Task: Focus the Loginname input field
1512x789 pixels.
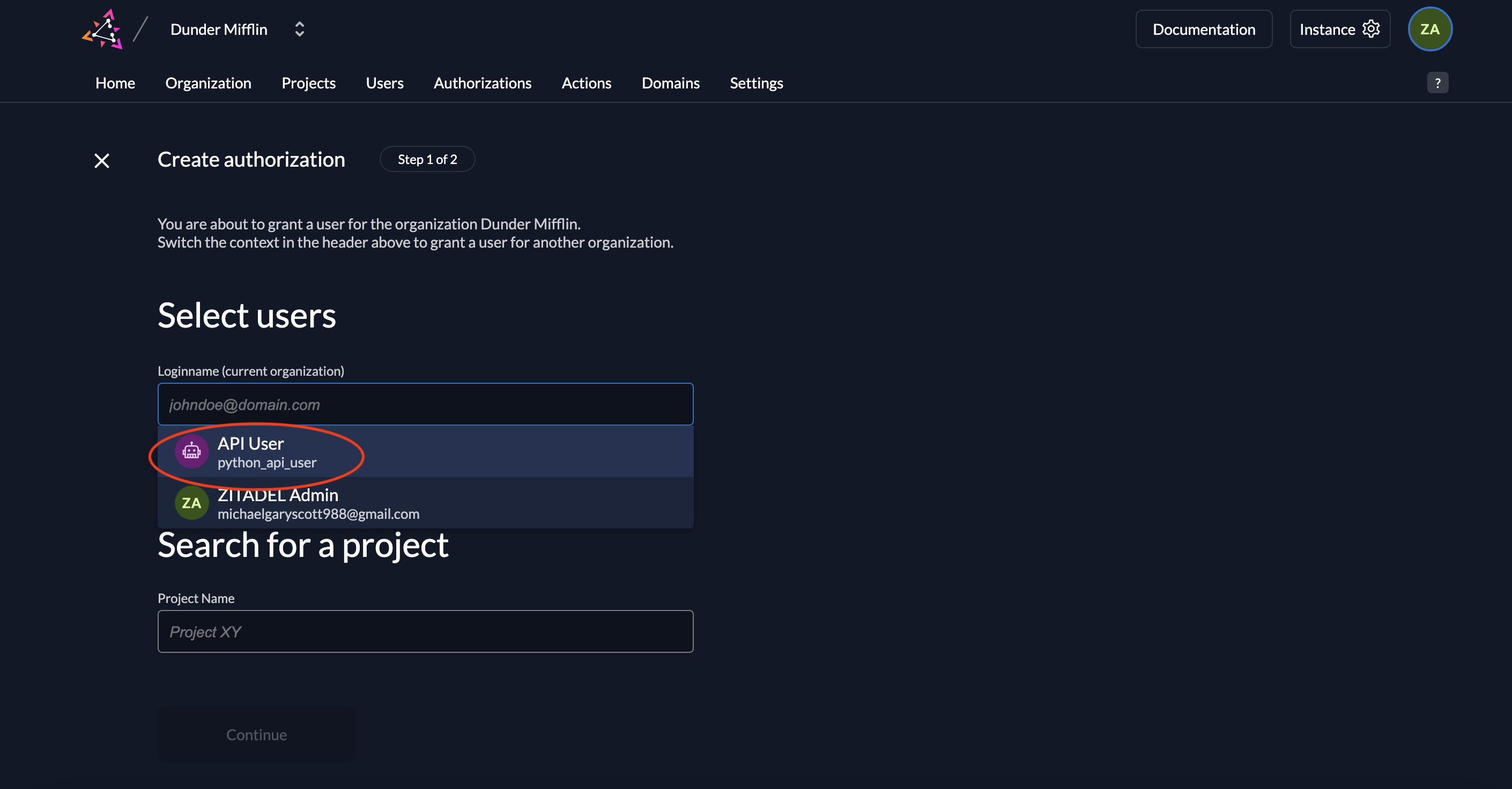Action: [x=426, y=404]
